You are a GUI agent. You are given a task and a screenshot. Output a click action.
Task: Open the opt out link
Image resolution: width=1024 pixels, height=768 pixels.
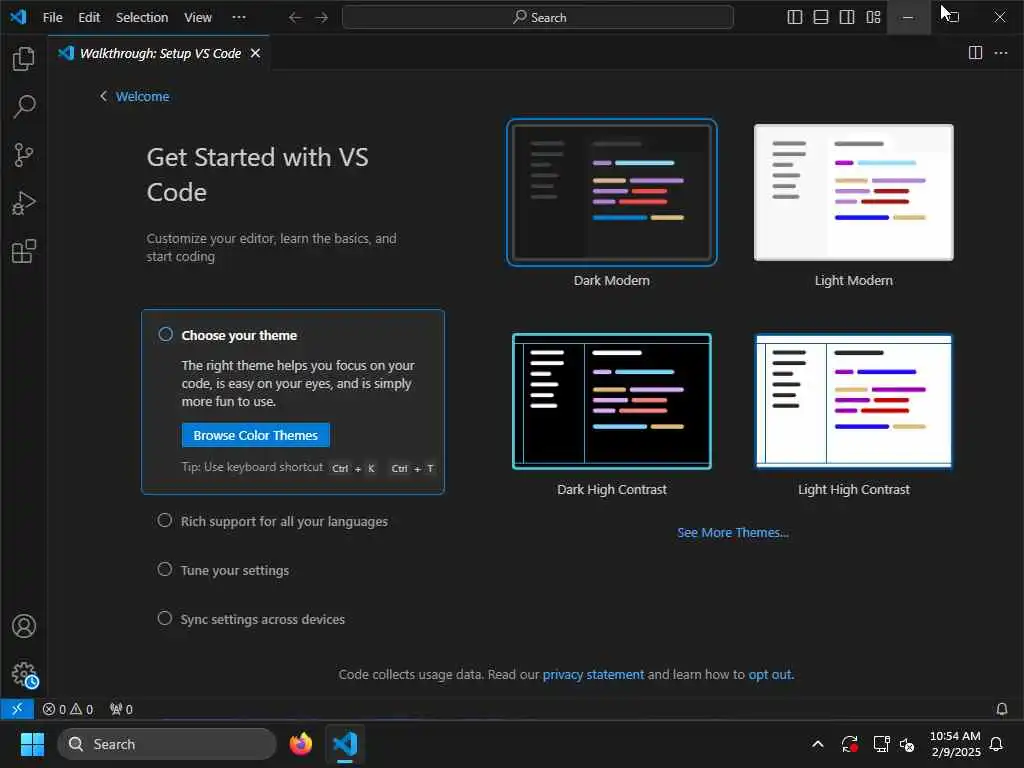(769, 675)
